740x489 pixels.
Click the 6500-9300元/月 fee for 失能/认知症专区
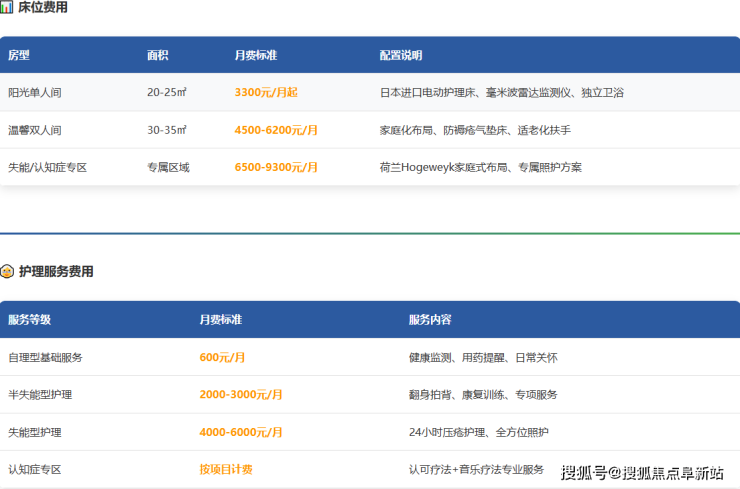coord(276,167)
